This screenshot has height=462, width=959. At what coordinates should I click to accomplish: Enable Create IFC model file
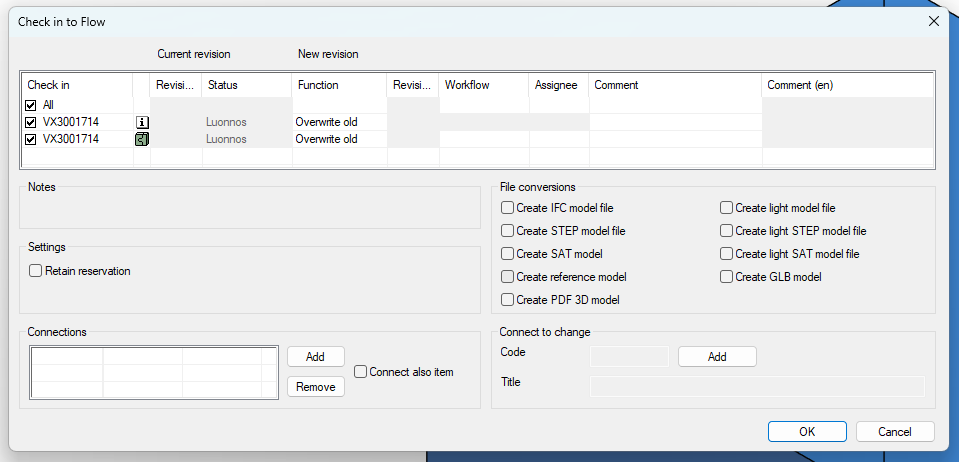[x=508, y=208]
